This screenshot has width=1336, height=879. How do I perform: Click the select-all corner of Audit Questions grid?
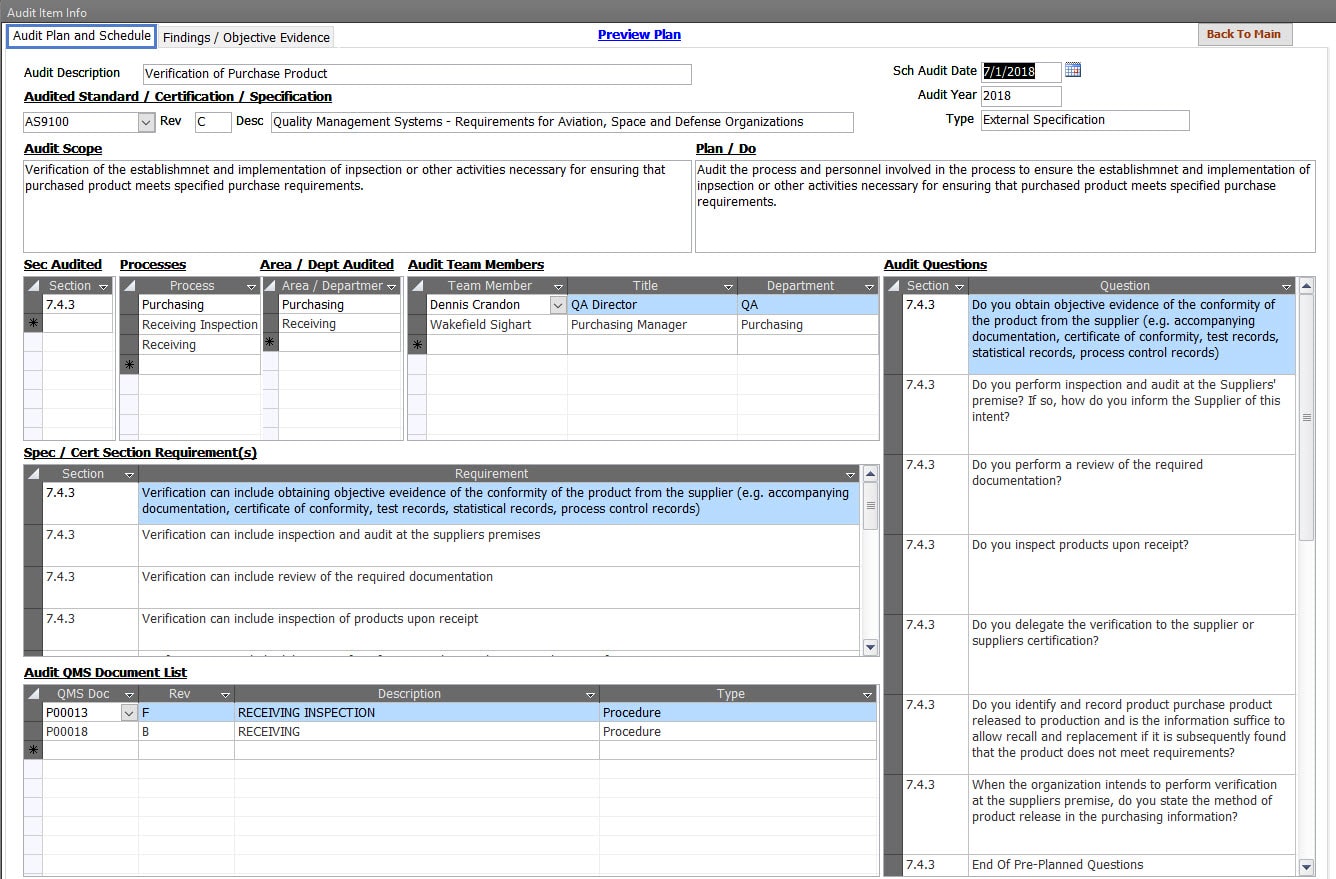coord(893,286)
